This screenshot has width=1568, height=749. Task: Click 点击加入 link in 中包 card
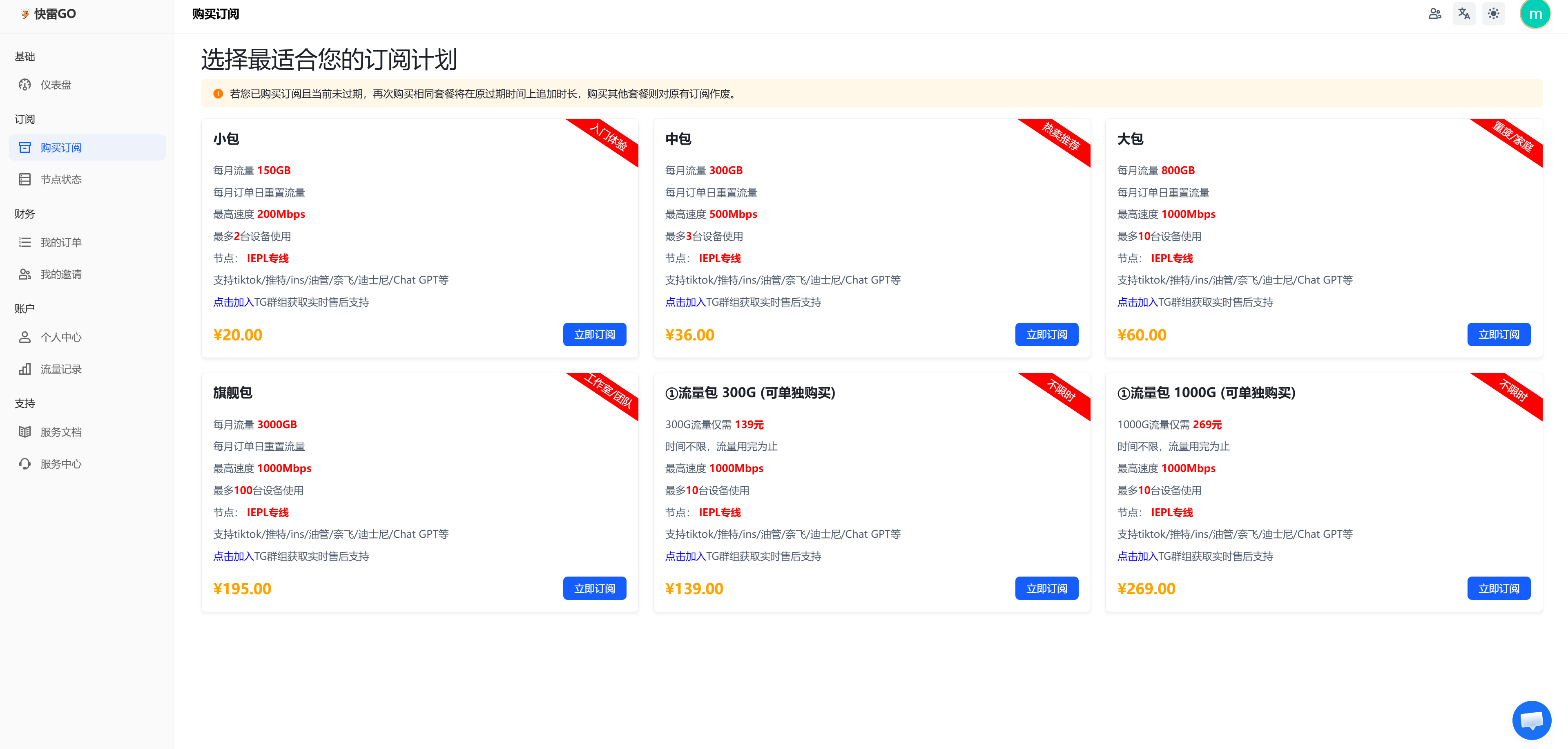[685, 302]
